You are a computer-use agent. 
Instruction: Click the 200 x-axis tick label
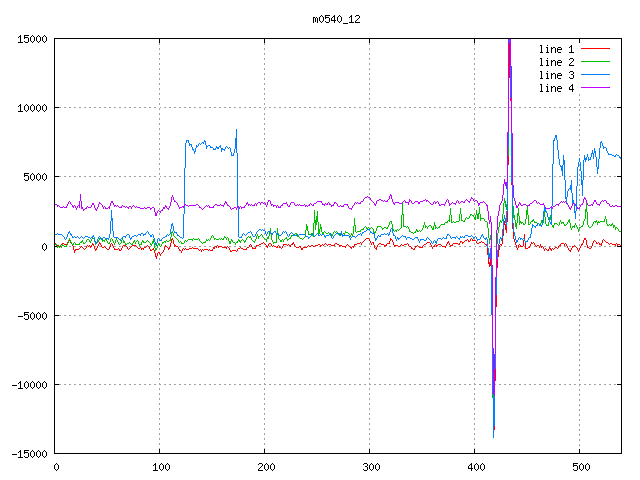pos(265,466)
